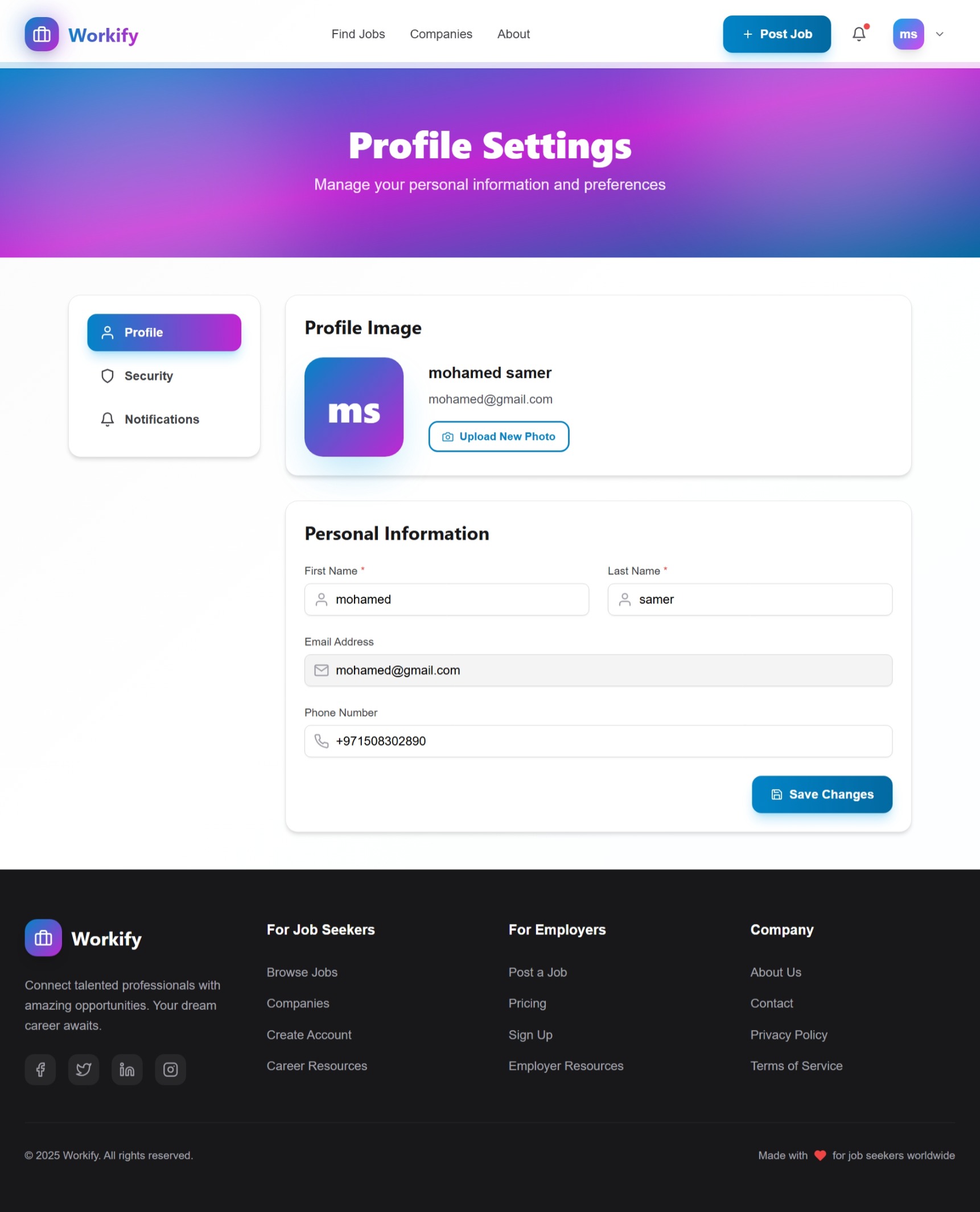Click the large ms profile image

click(354, 407)
